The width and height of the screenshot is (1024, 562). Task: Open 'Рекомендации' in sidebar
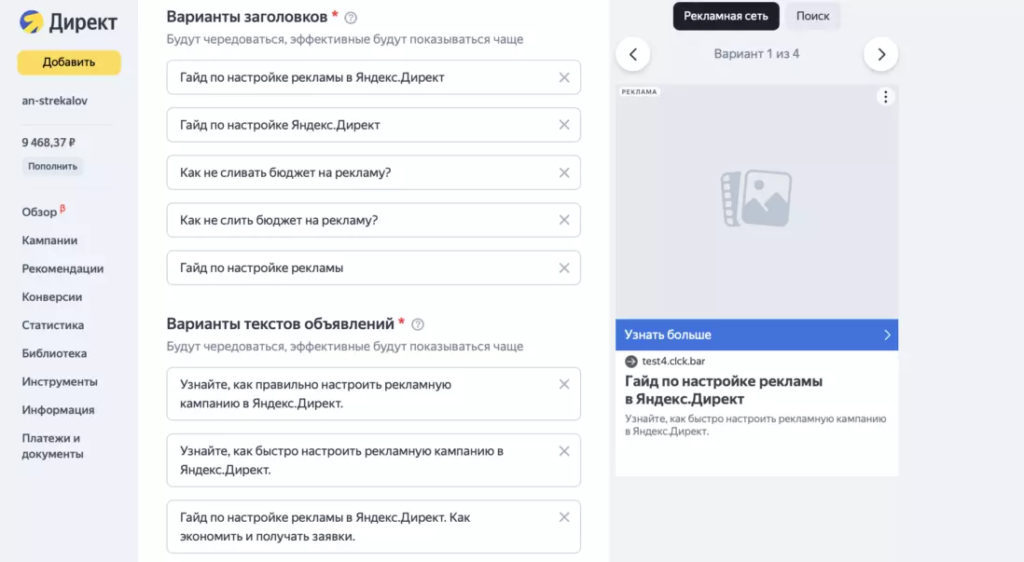tap(63, 268)
